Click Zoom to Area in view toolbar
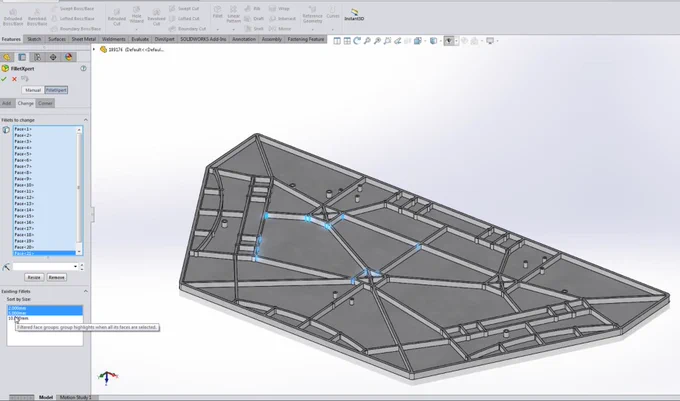 point(377,41)
